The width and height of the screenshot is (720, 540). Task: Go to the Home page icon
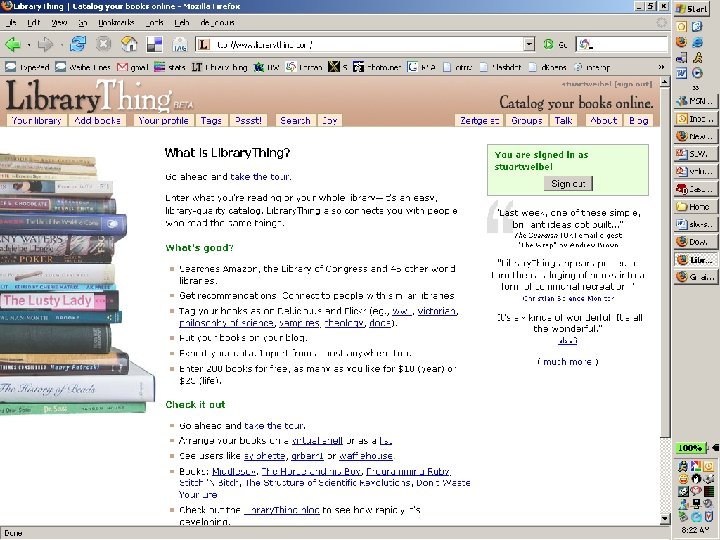click(129, 44)
